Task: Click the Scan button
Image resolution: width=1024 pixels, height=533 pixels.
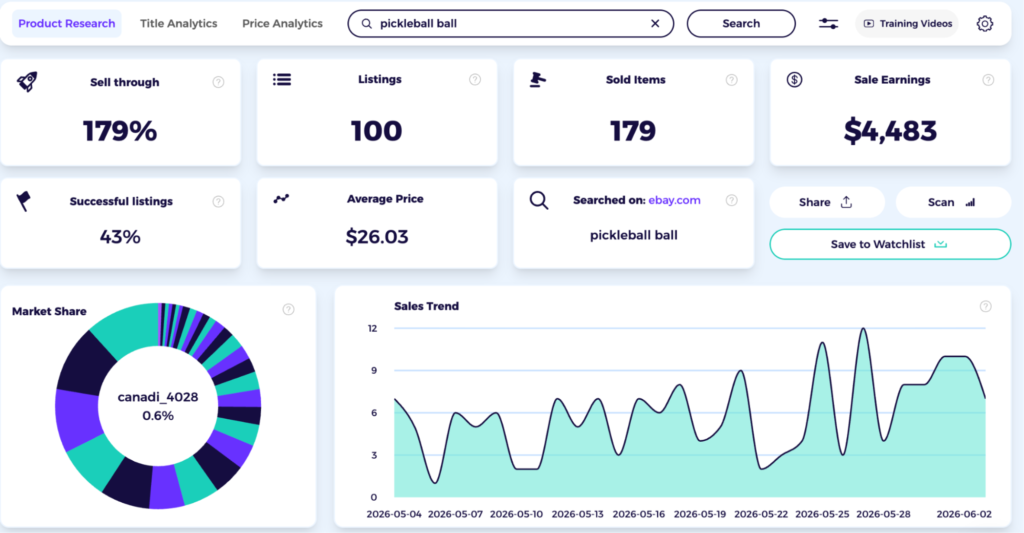Action: pyautogui.click(x=953, y=202)
